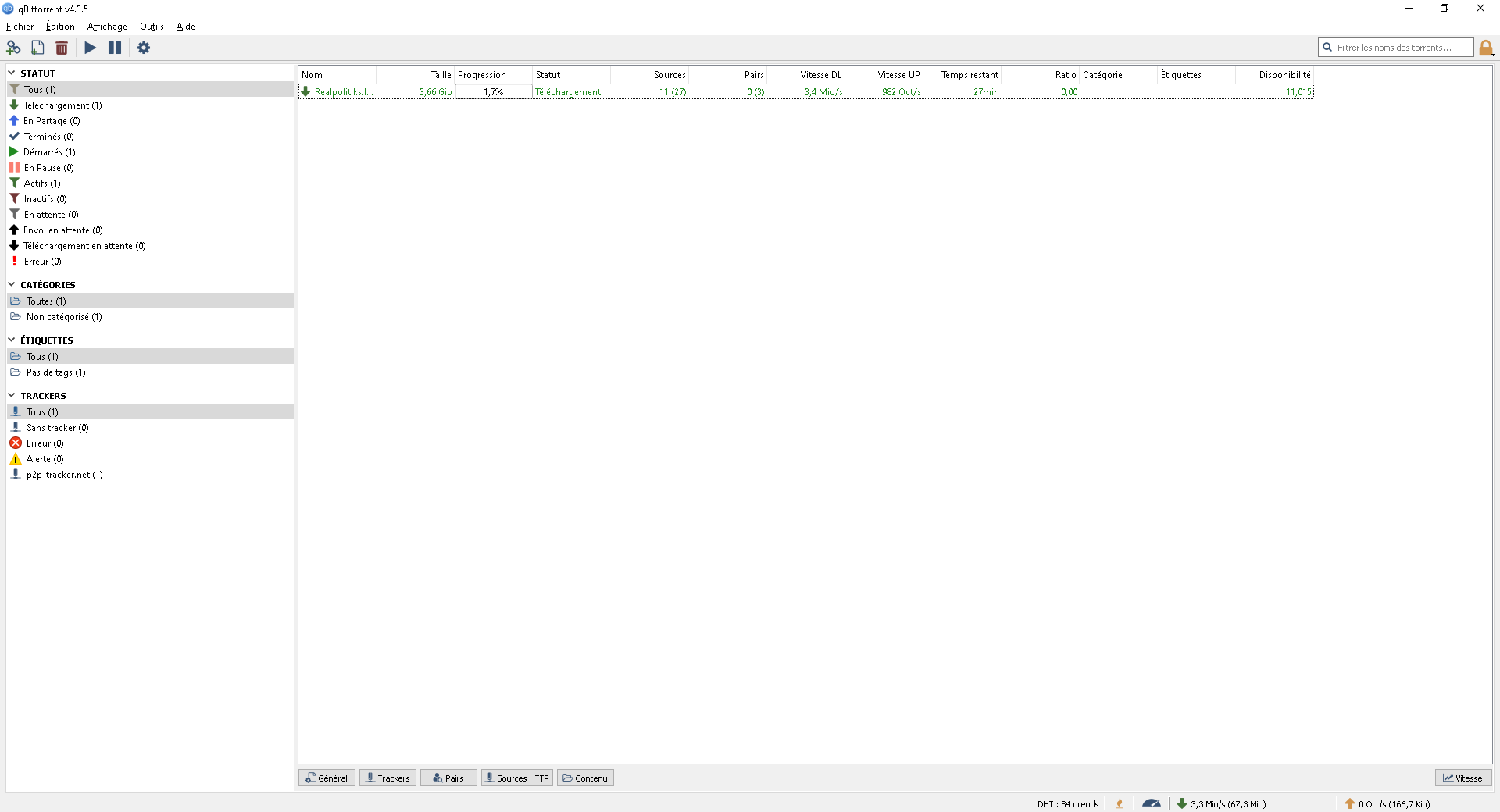The image size is (1500, 812).
Task: Sort by the Progression column header
Action: click(x=494, y=75)
